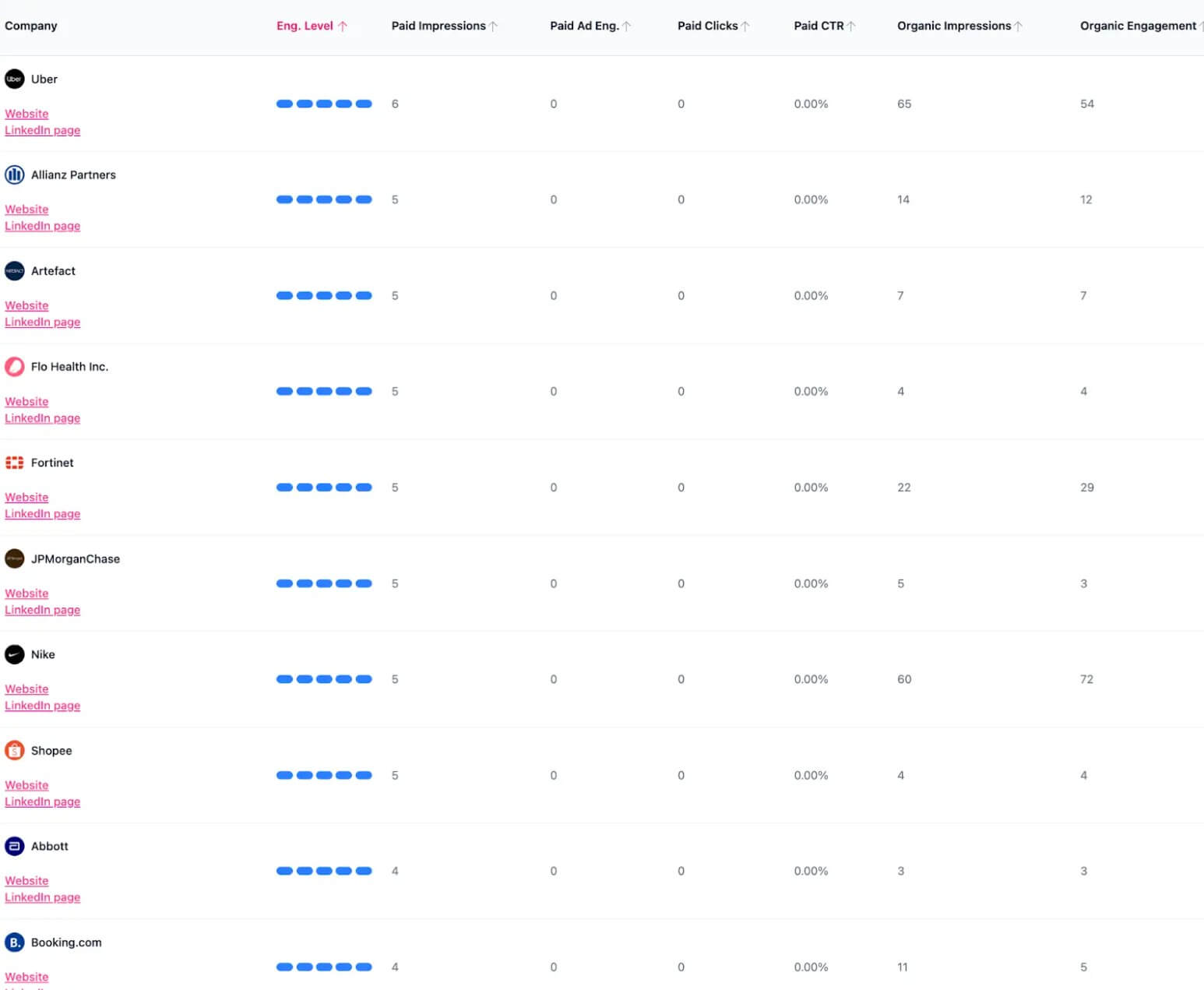
Task: Sort by Eng. Level arrow icon
Action: tap(342, 26)
